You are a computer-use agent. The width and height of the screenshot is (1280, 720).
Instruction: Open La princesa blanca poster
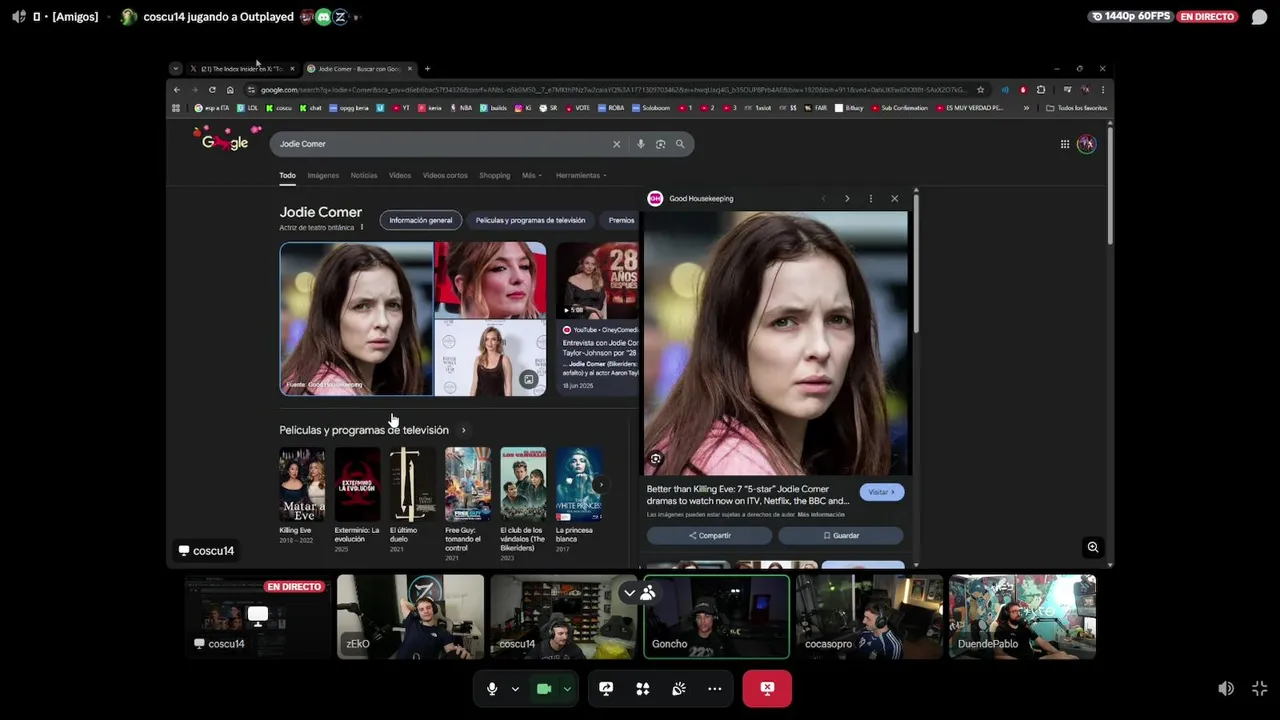(579, 484)
